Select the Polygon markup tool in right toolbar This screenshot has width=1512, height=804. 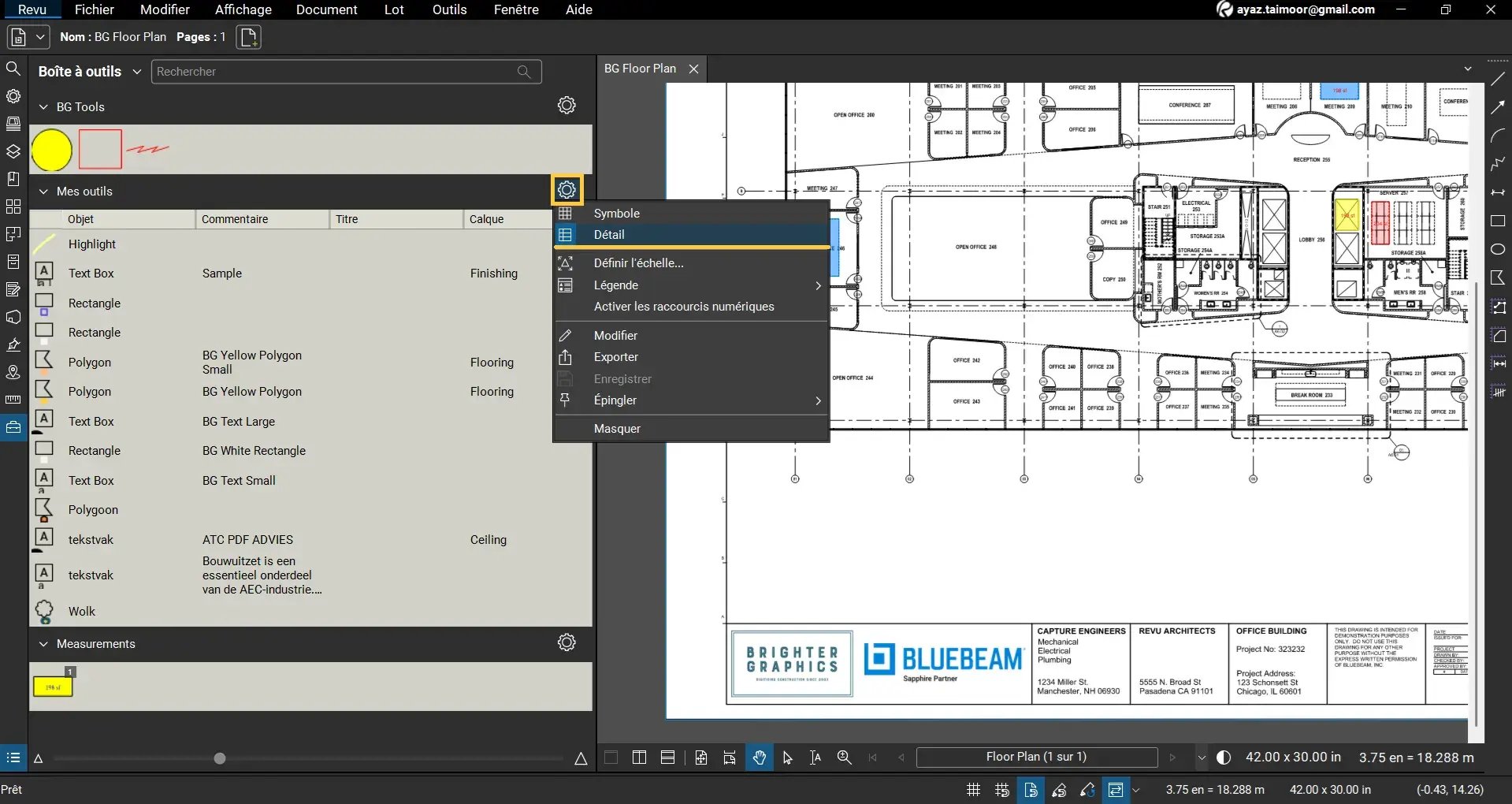click(1498, 277)
